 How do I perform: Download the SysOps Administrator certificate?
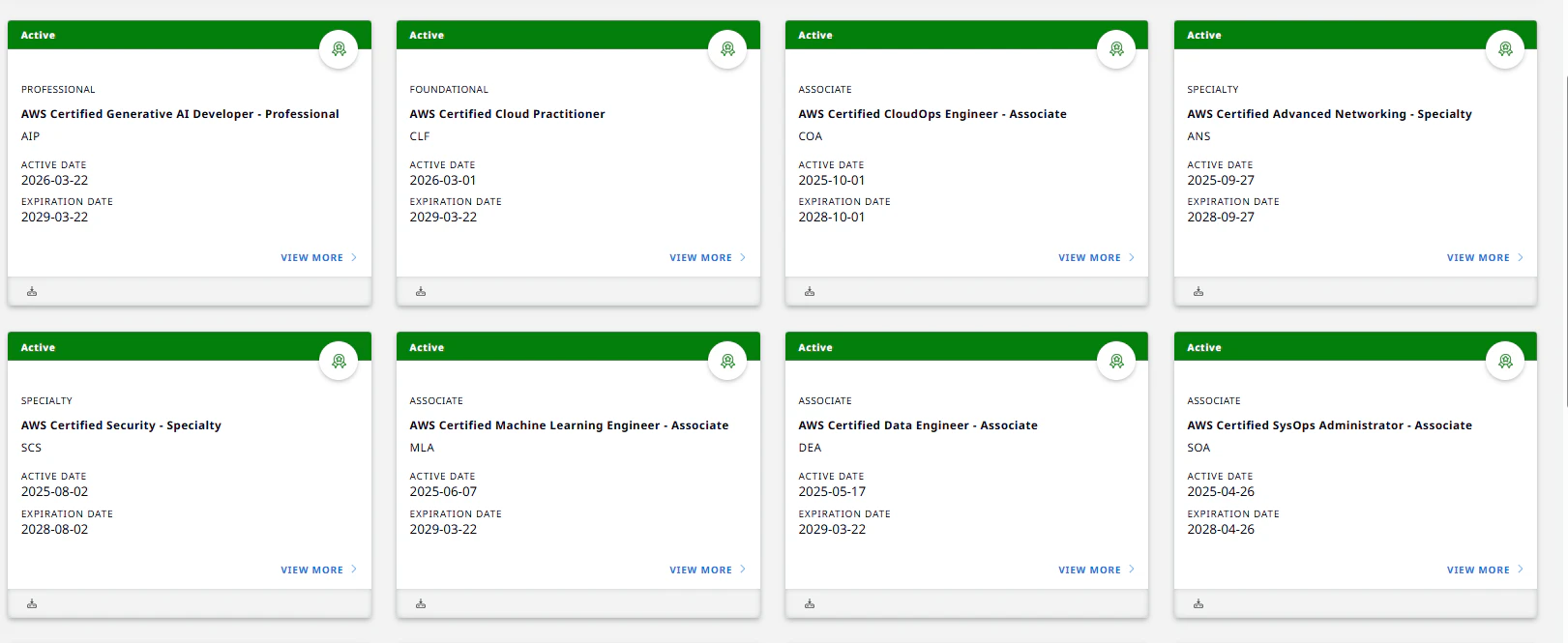coord(1198,603)
